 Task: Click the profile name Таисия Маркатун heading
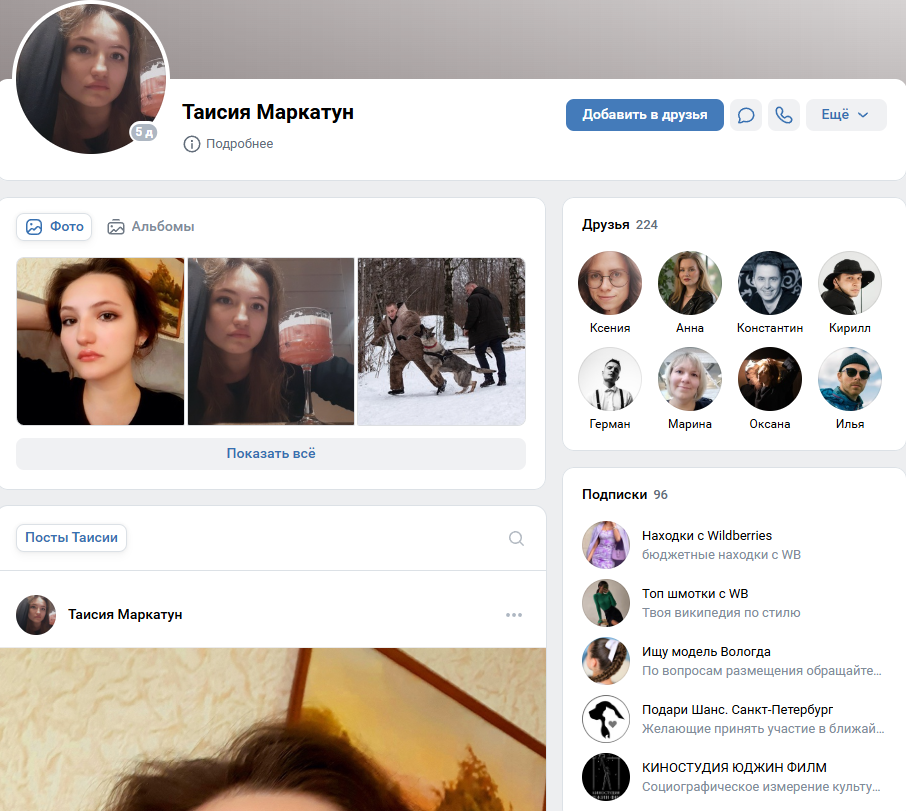(x=268, y=112)
